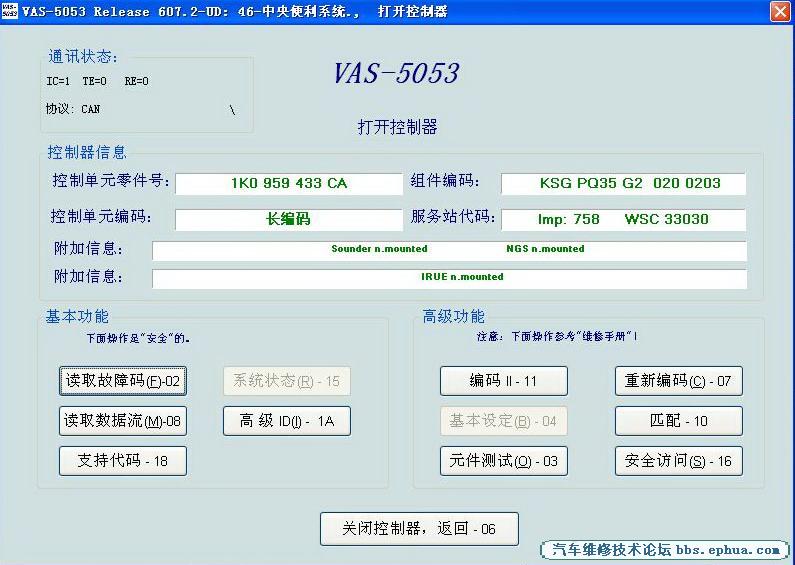Click the 控制单元零件号 label

coord(111,181)
